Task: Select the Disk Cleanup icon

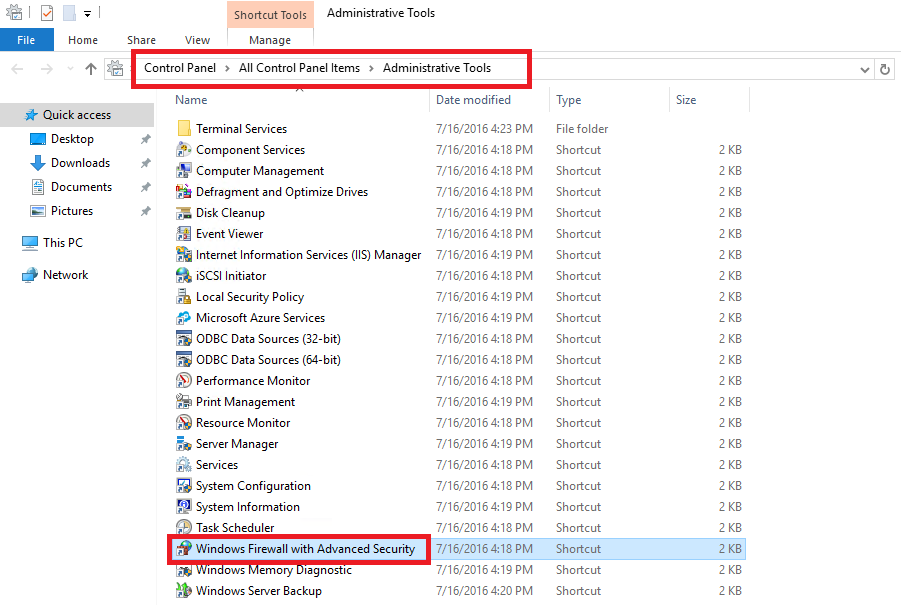Action: (184, 213)
